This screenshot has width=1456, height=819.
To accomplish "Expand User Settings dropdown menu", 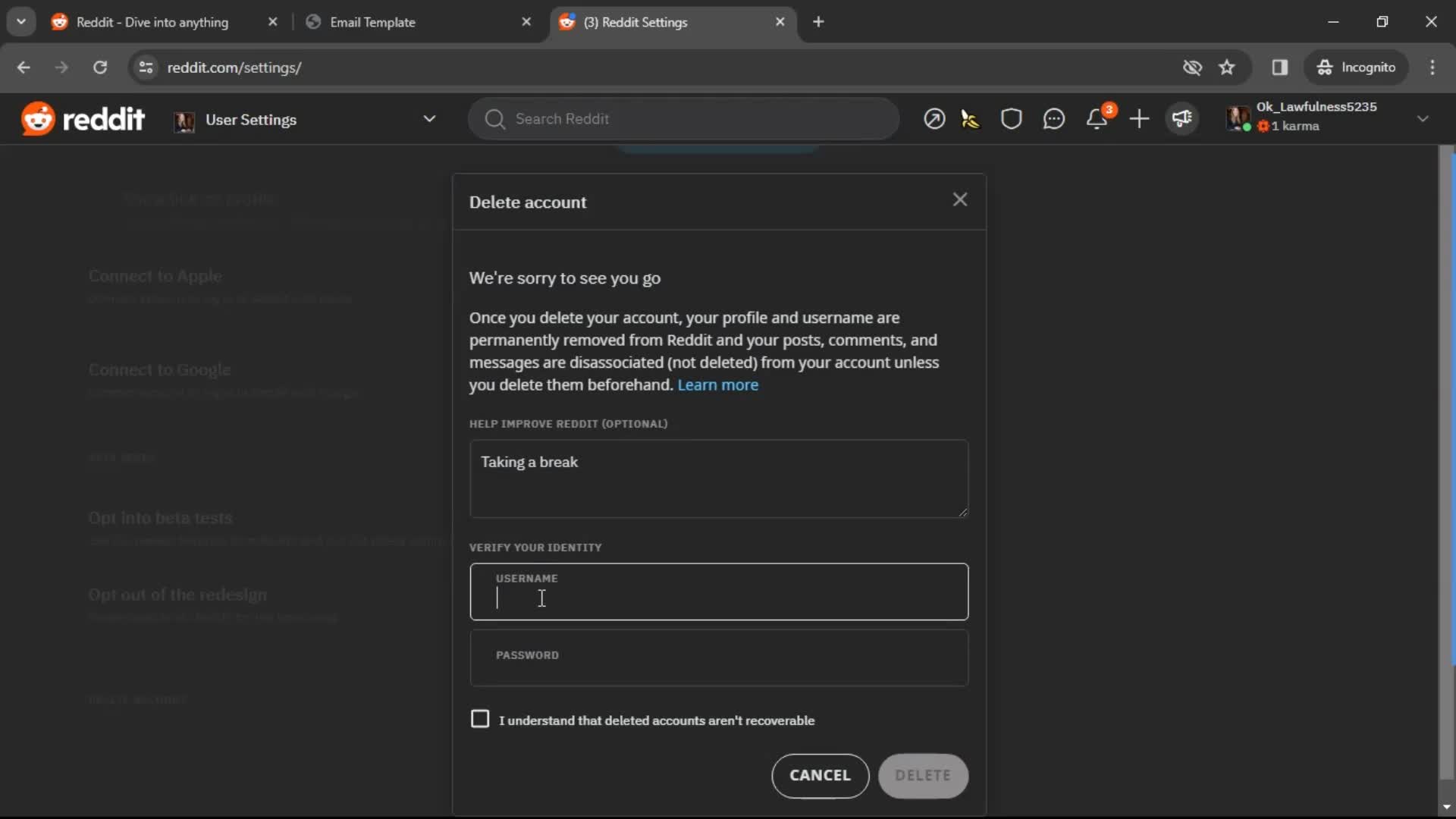I will 429,119.
